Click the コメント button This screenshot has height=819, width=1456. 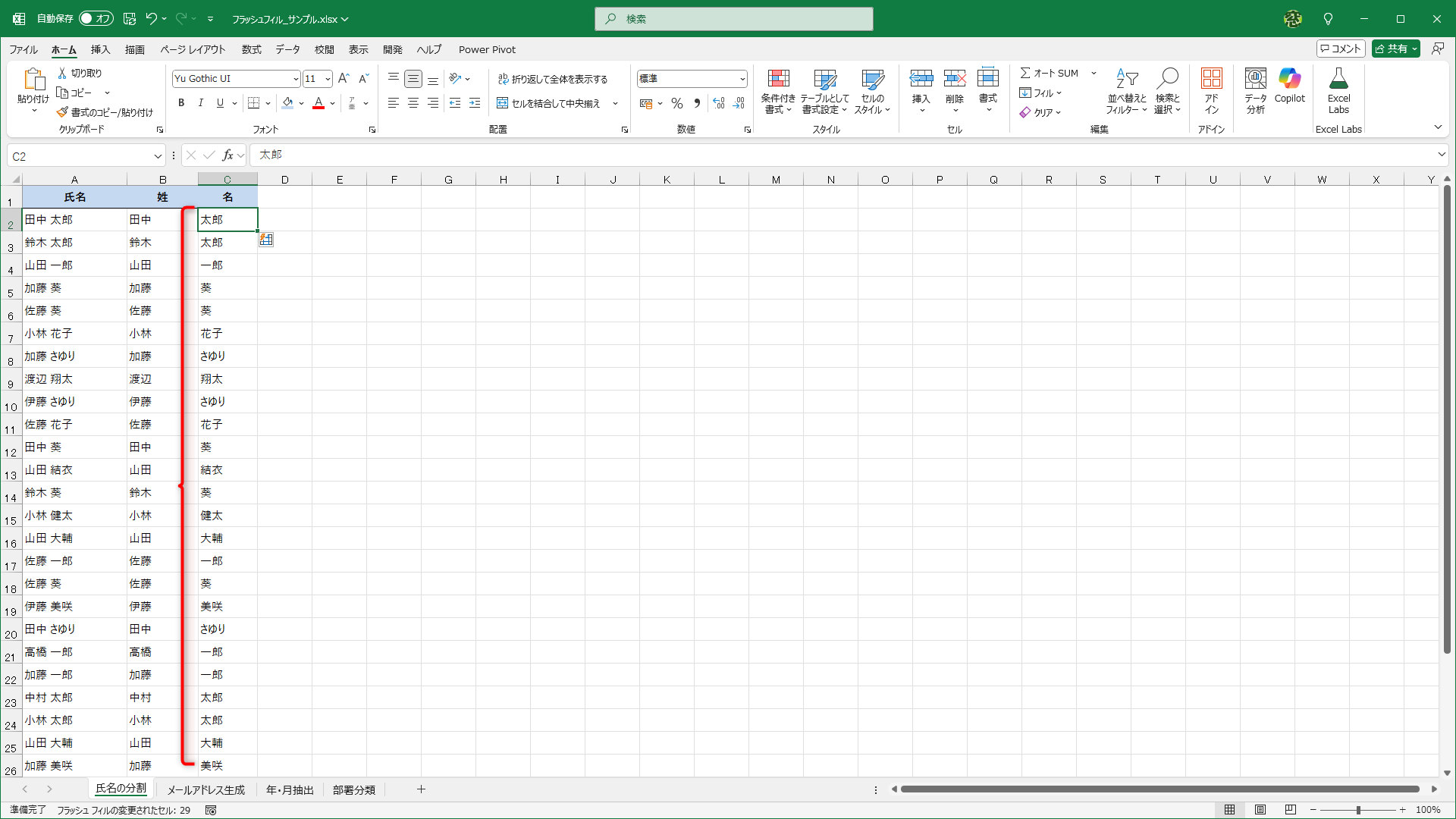[x=1341, y=49]
